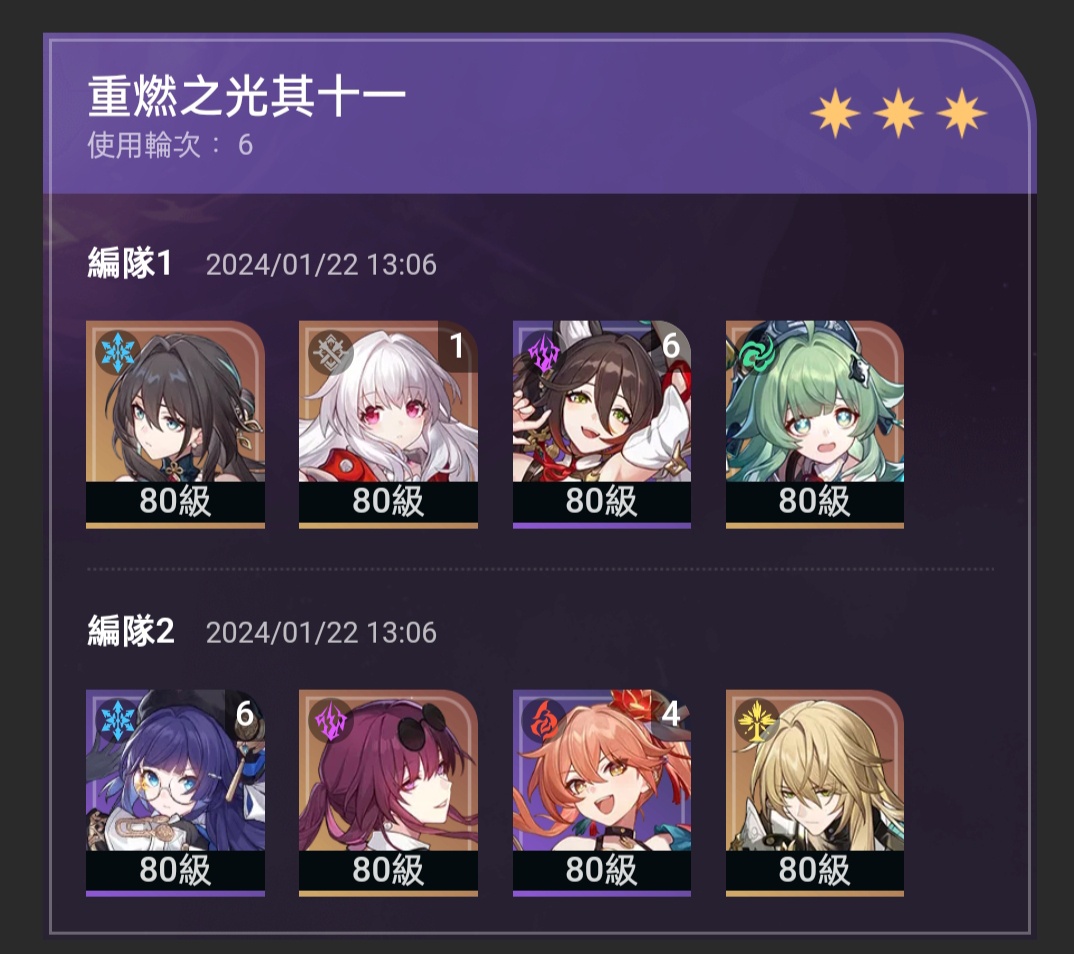Click the Fire element icon on the orange-haired character
The image size is (1074, 954).
coord(544,721)
